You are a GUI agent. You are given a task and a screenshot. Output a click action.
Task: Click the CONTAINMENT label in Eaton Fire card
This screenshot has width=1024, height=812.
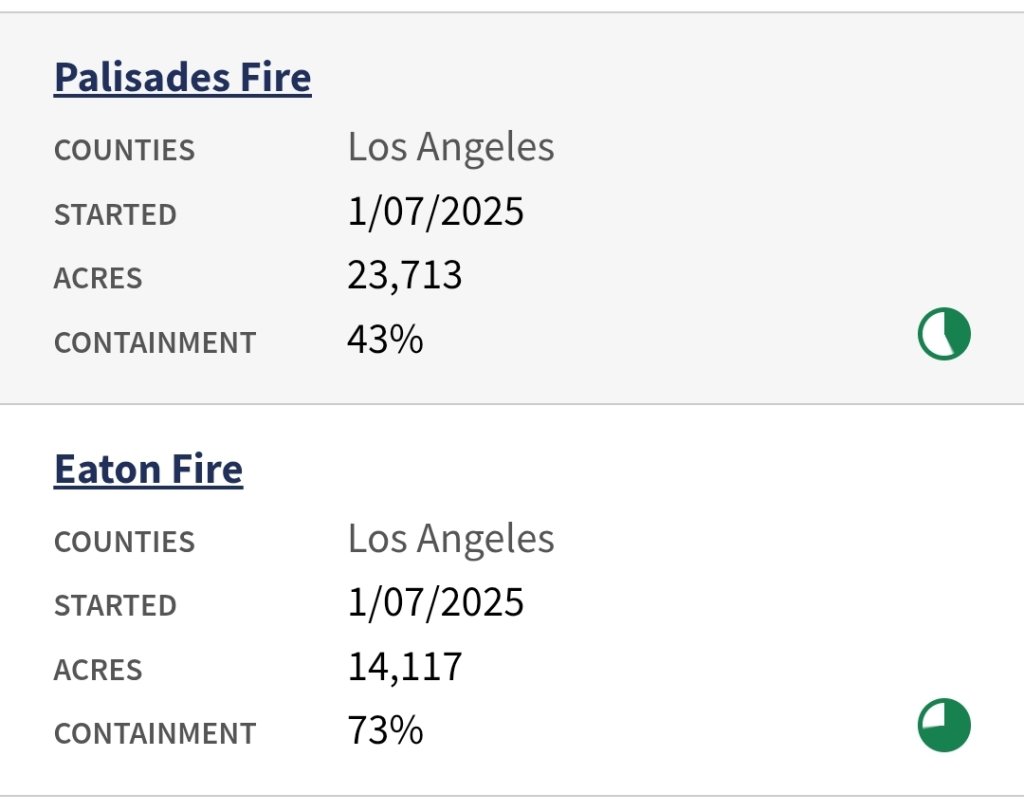tap(155, 734)
